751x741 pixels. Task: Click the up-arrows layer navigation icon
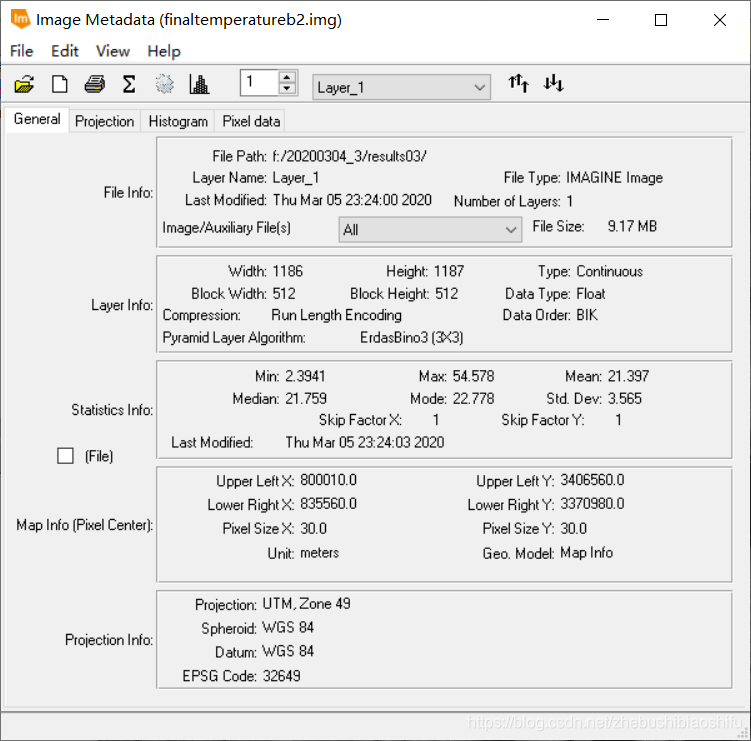coord(518,83)
